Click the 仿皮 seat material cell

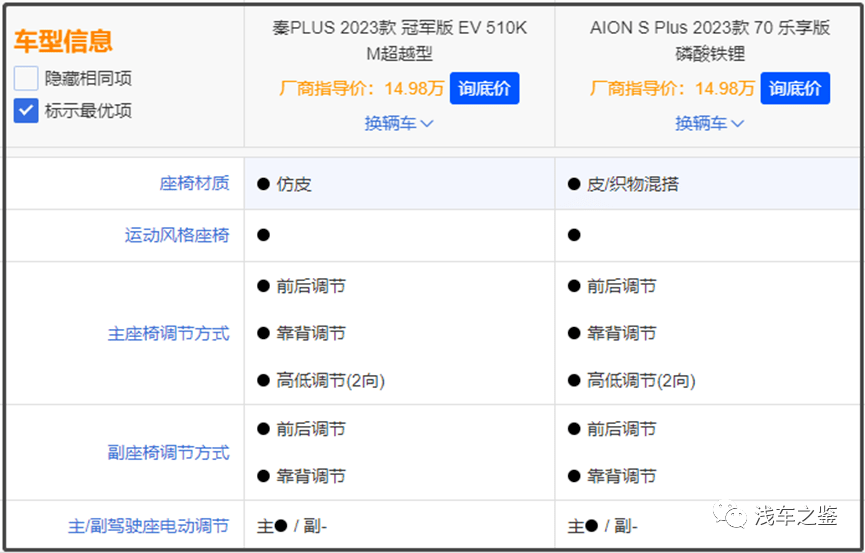(x=399, y=184)
